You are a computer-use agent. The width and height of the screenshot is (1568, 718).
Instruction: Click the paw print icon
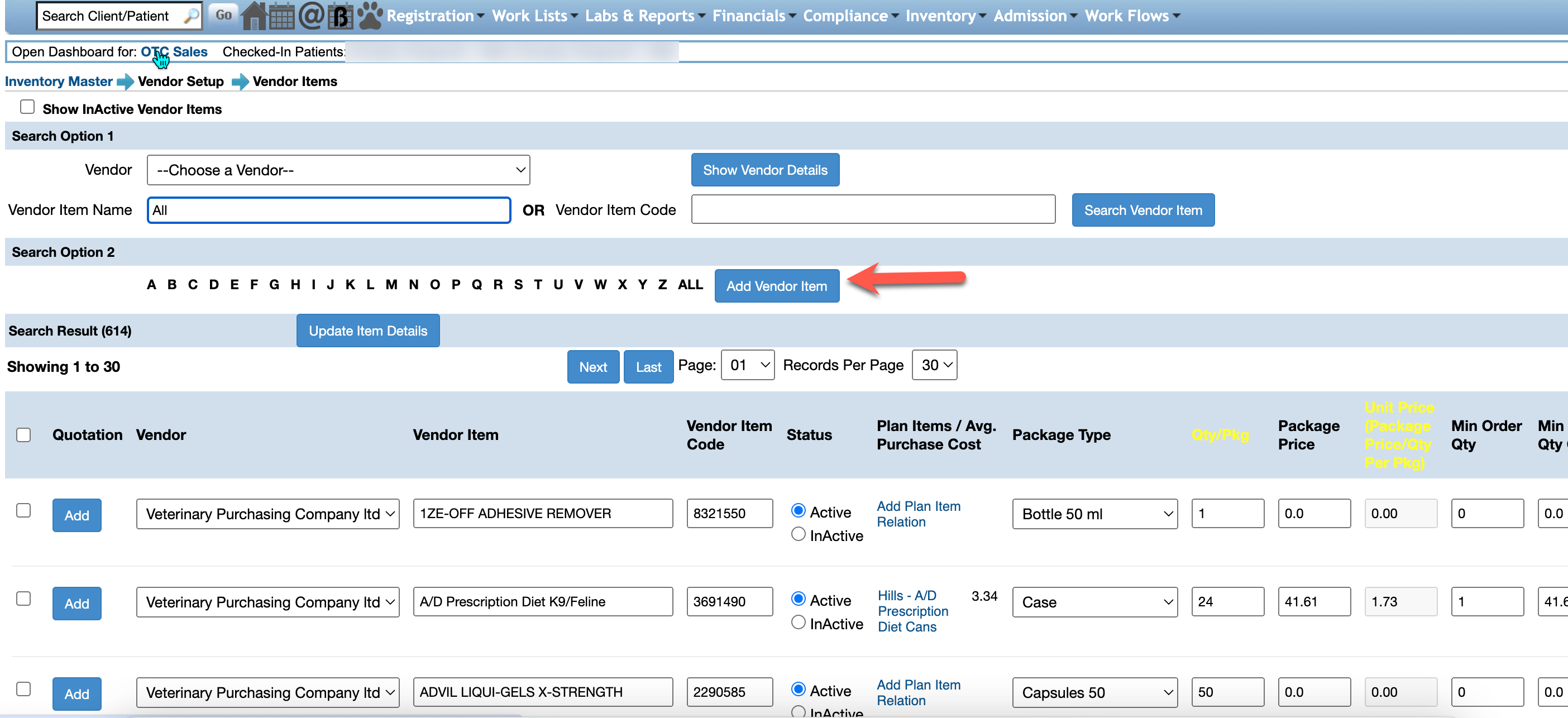[x=370, y=16]
